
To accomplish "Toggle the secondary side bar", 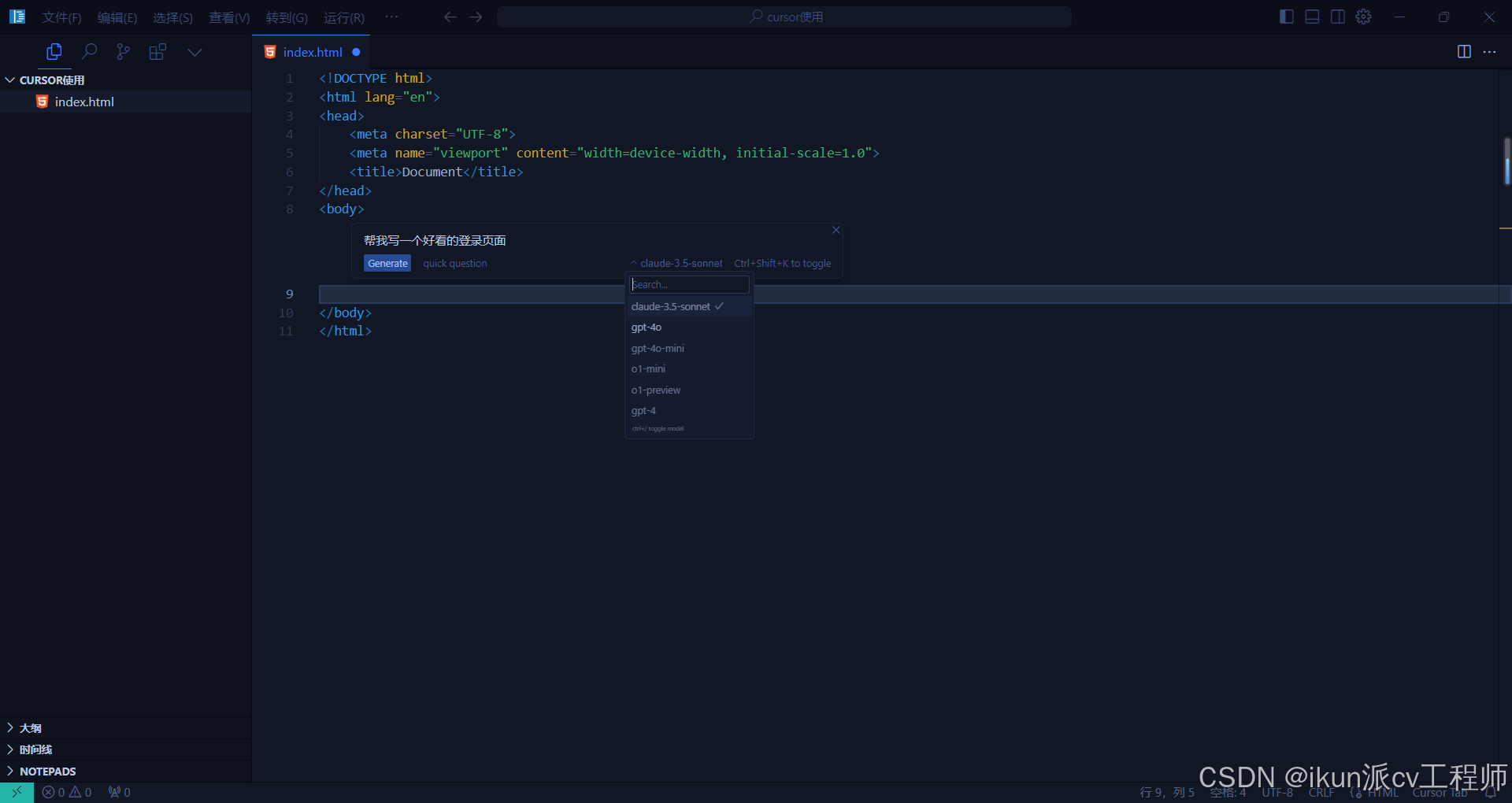I will 1338,17.
